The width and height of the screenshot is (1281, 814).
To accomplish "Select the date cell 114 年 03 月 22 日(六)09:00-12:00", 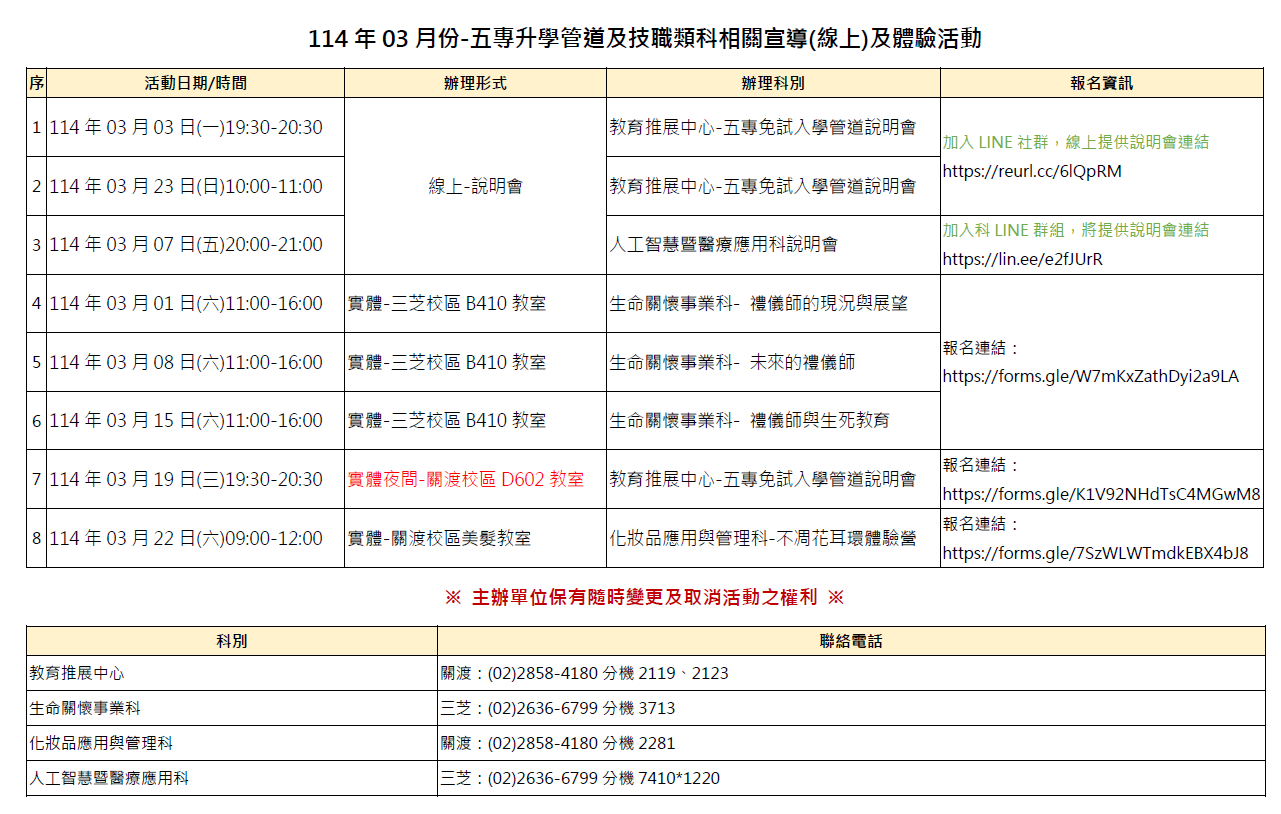I will (186, 539).
